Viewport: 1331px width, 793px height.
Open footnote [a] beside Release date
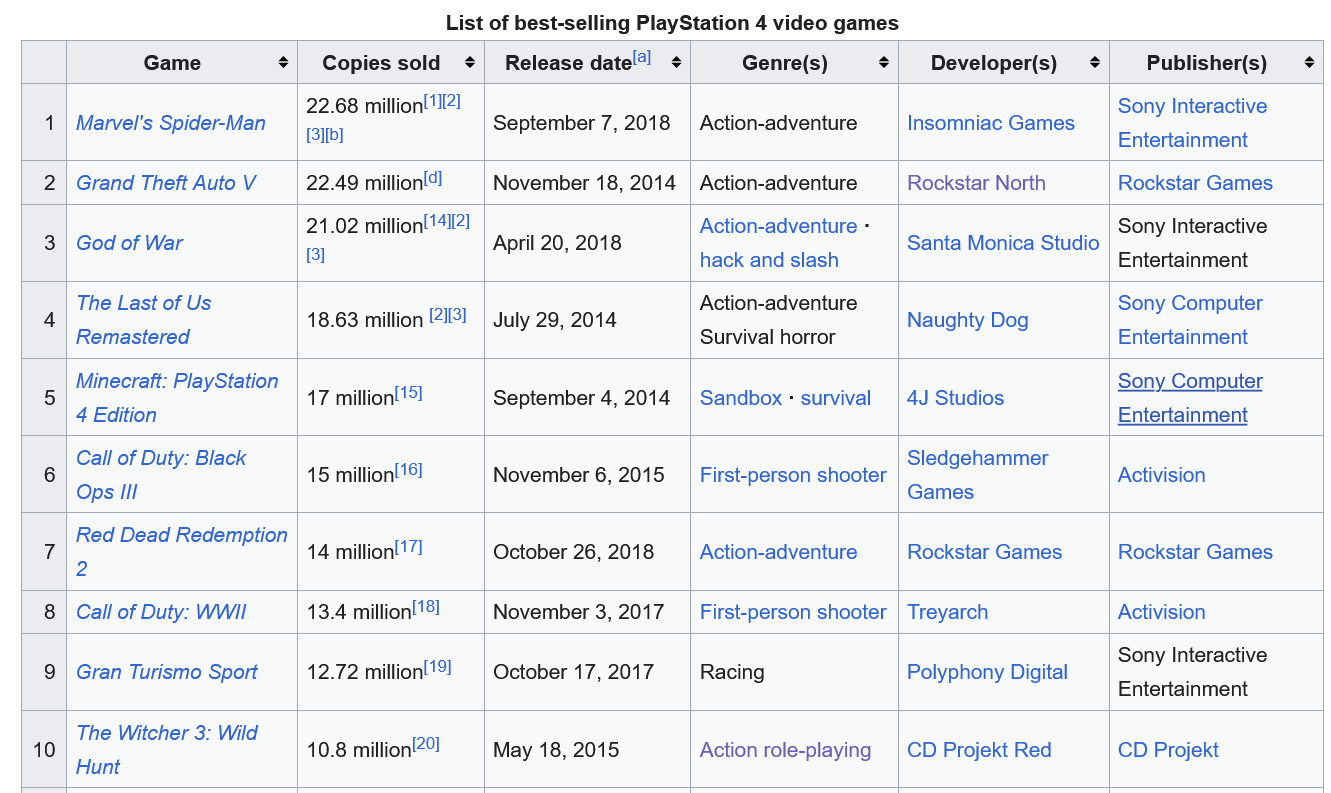(x=641, y=57)
